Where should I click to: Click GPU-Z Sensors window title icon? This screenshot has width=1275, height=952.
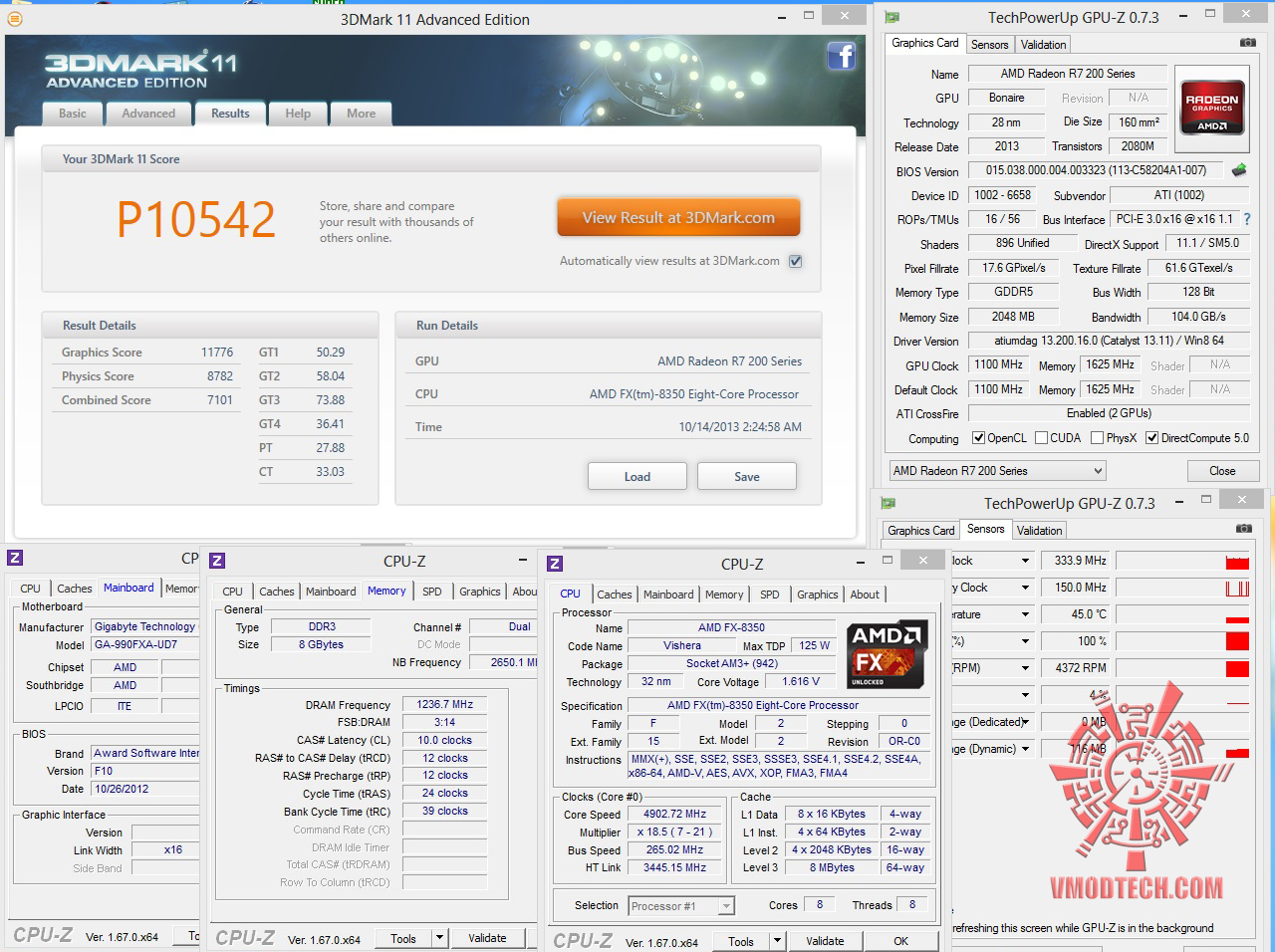(x=889, y=503)
